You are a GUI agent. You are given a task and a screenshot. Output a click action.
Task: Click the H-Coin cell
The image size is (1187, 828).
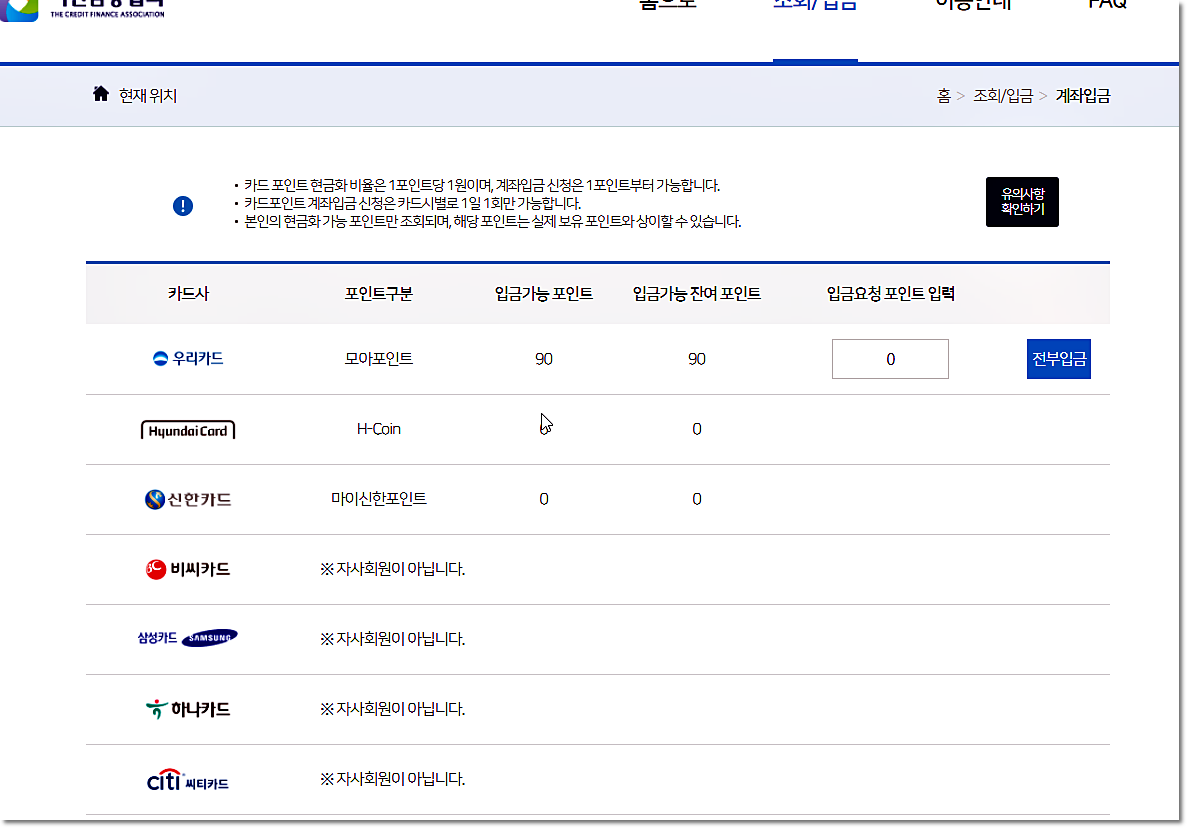click(379, 429)
